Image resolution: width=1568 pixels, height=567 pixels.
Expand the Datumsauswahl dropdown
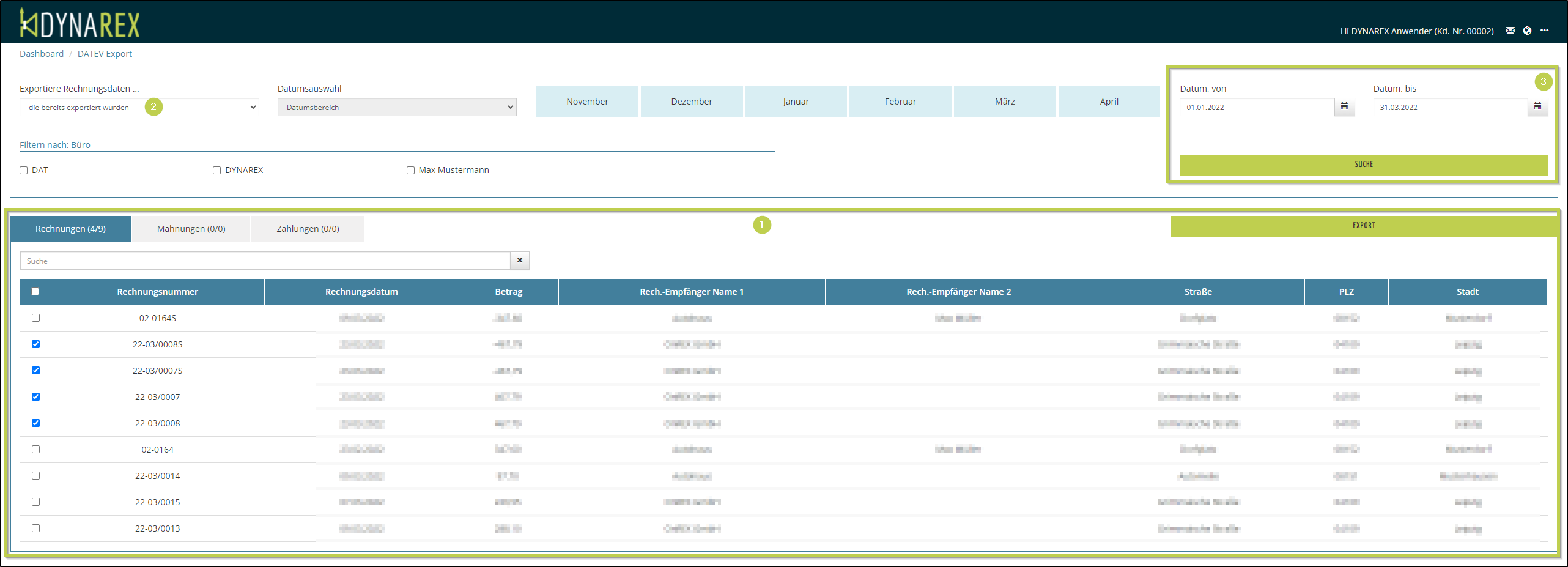[397, 108]
